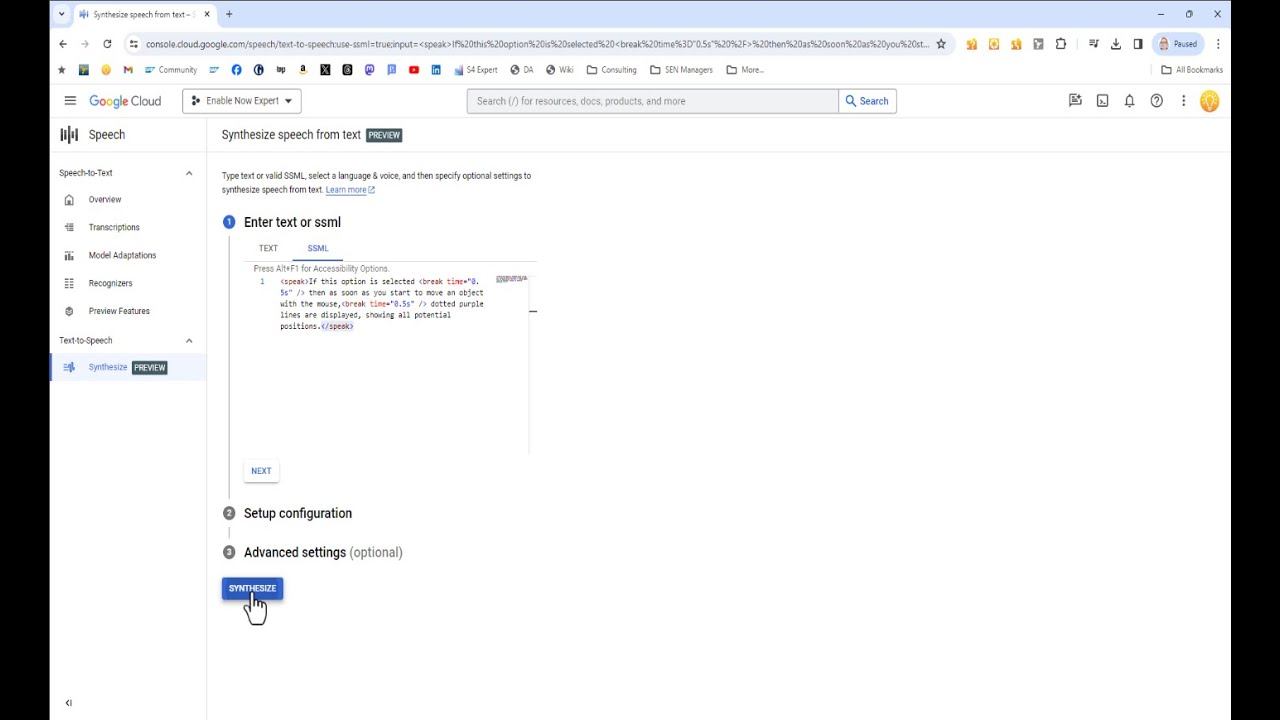Collapse the Speech-to-Text section
The width and height of the screenshot is (1280, 720).
(189, 173)
